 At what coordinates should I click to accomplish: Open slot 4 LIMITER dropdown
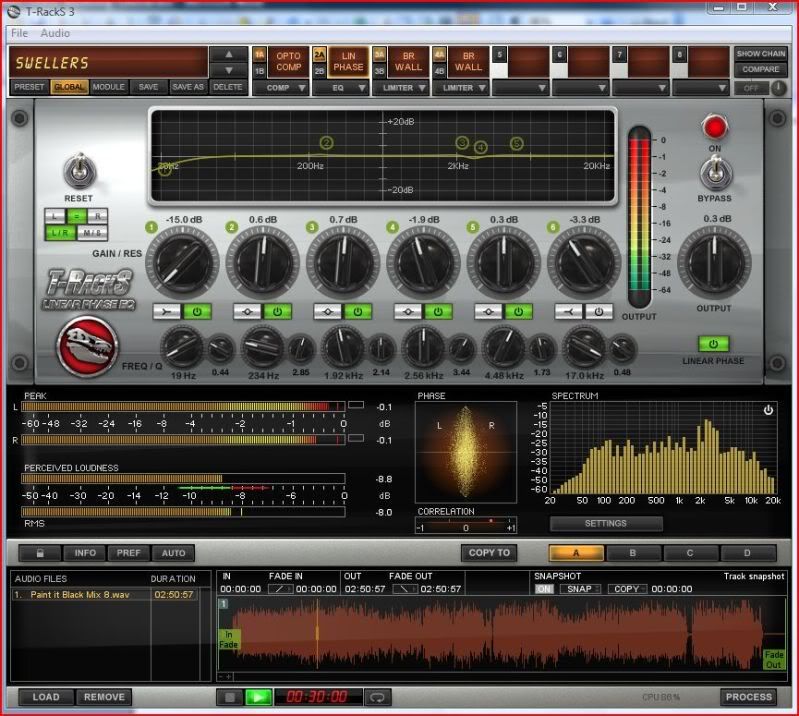[x=463, y=88]
